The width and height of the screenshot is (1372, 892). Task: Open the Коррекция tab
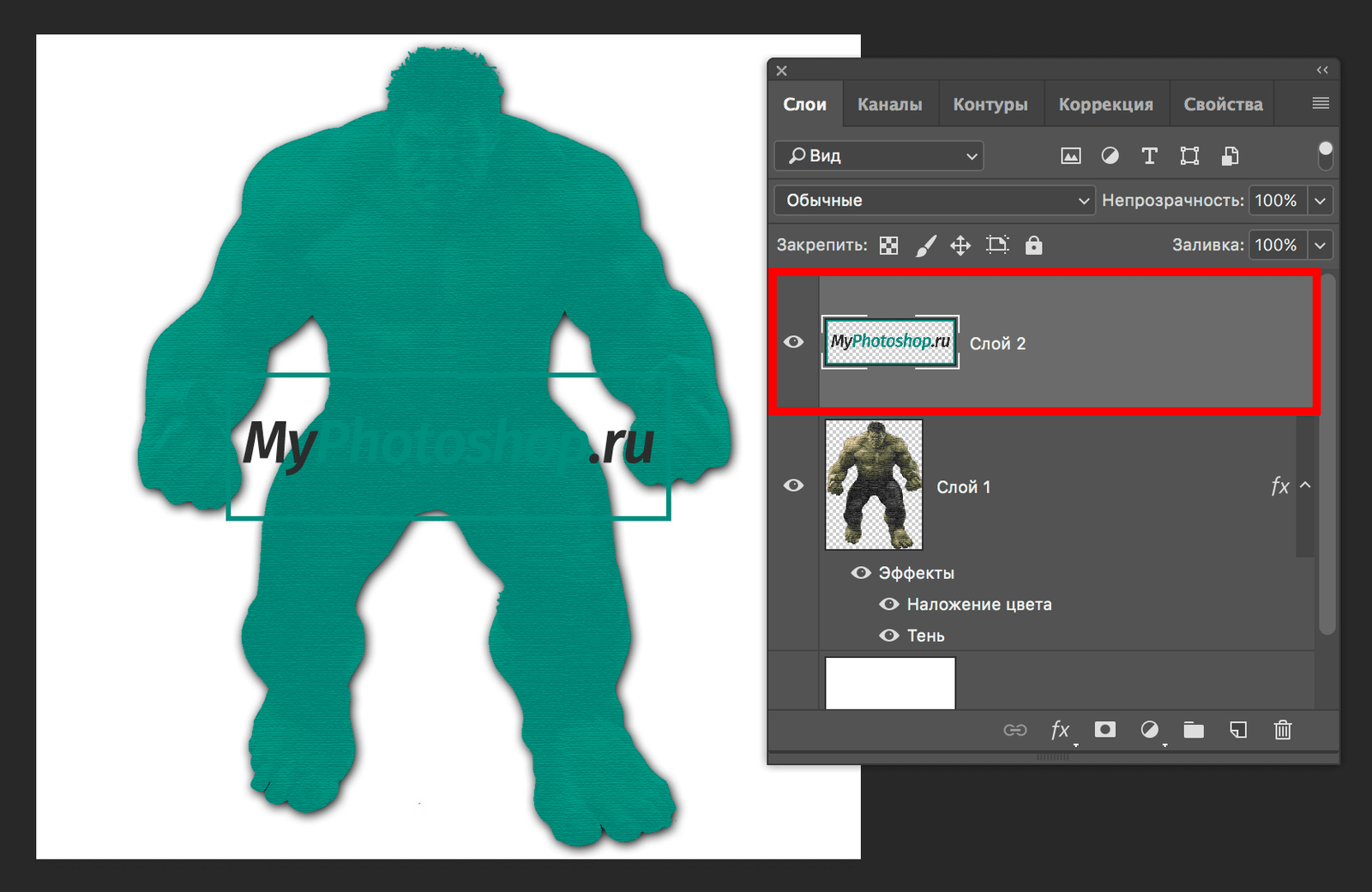pos(1106,103)
